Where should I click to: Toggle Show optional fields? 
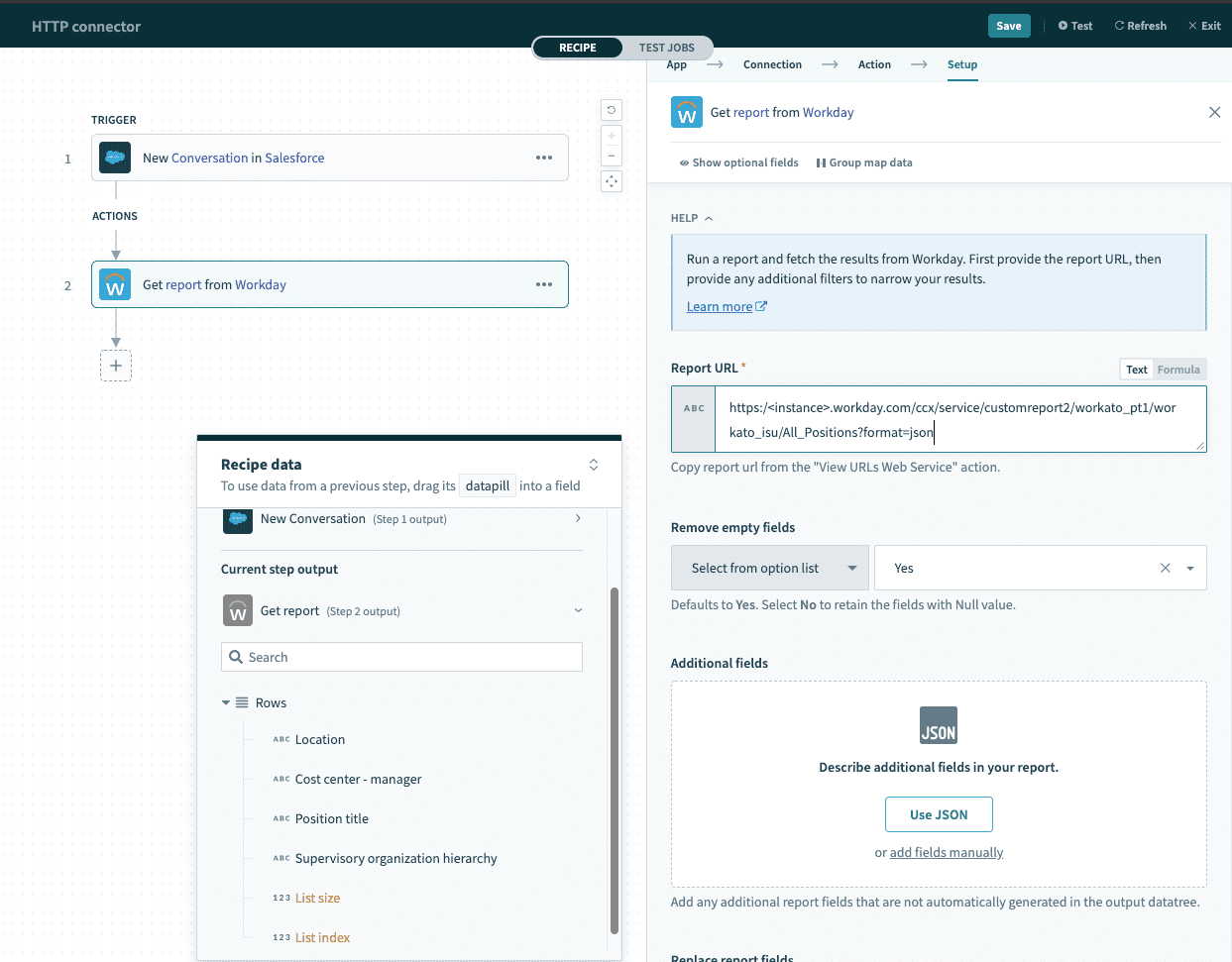pyautogui.click(x=738, y=162)
